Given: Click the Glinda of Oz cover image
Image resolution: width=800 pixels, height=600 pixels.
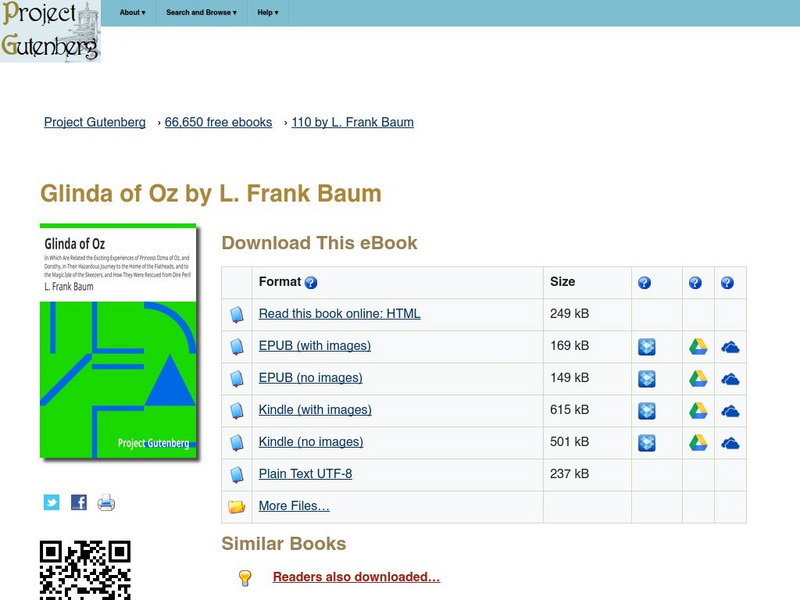Looking at the screenshot, I should coord(118,341).
